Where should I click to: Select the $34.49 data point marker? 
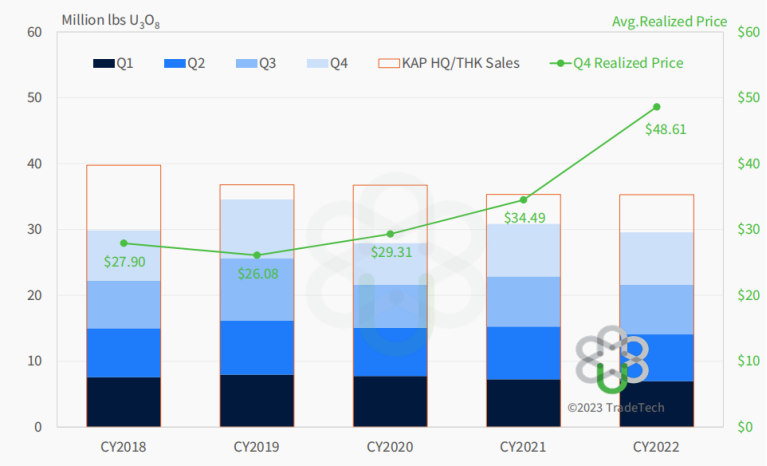[x=523, y=200]
